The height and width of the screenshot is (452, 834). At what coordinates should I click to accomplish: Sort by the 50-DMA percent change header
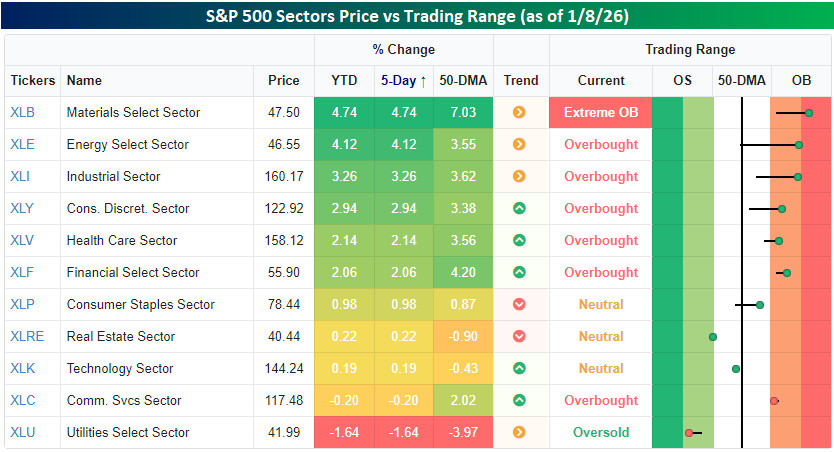(464, 81)
